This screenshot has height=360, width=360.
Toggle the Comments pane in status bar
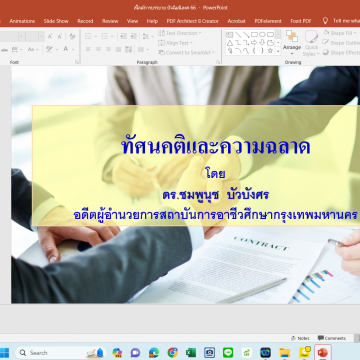click(332, 338)
